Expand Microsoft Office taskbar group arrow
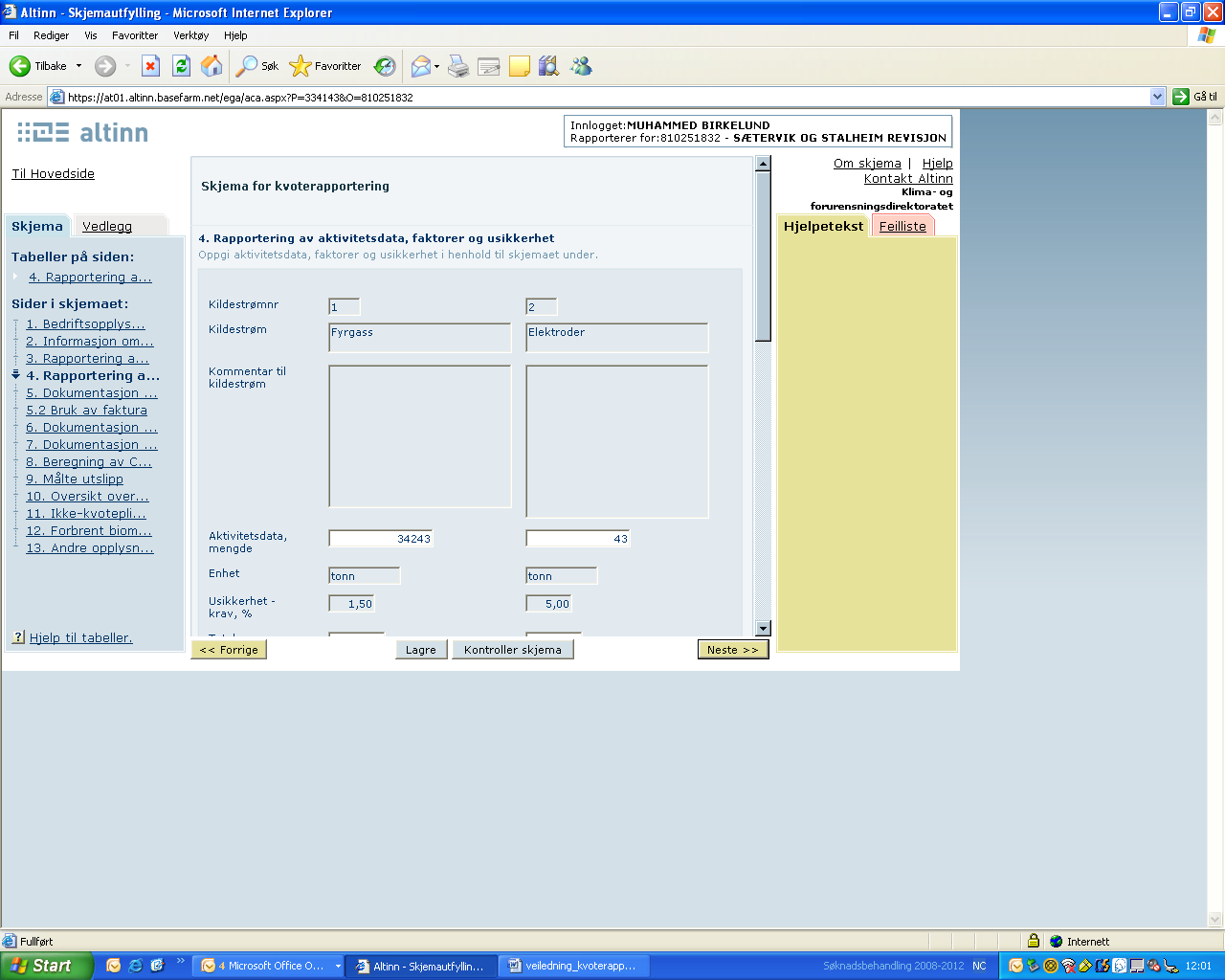Viewport: 1225px width, 980px height. [x=338, y=967]
